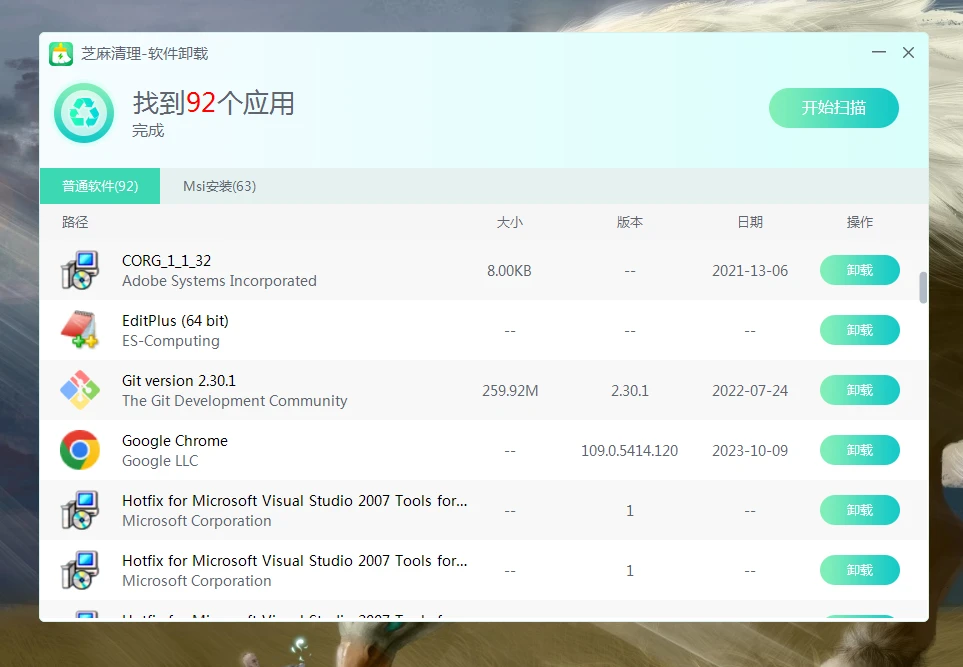Uninstall EditPlus (64 bit)

(x=859, y=330)
